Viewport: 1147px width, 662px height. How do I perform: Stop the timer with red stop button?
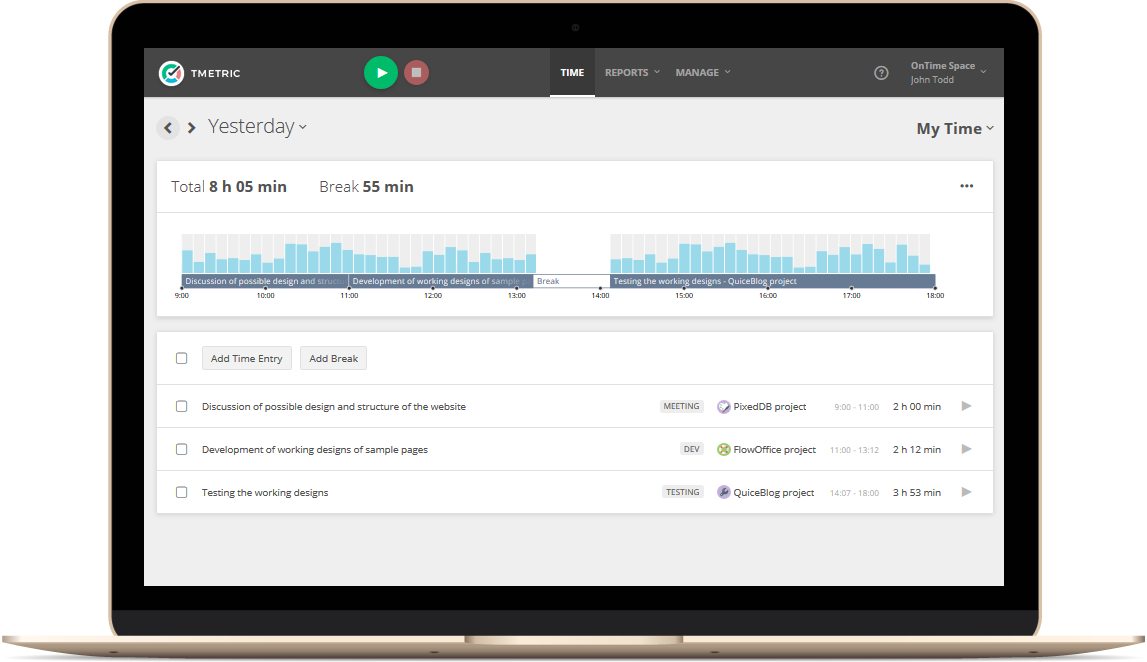pos(416,72)
